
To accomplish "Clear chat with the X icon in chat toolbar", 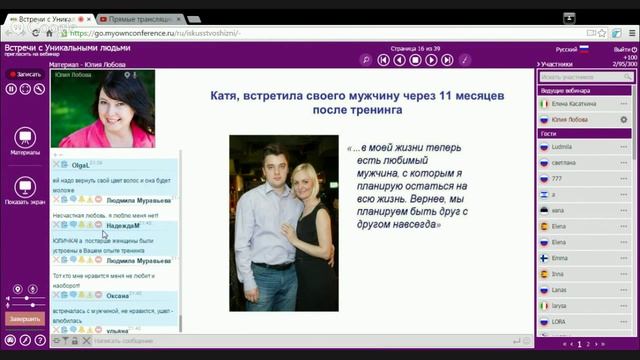I will coord(86,340).
